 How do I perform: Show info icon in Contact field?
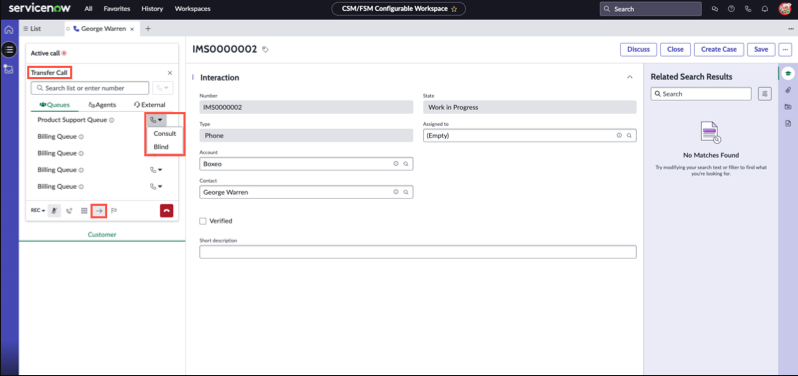click(x=395, y=192)
